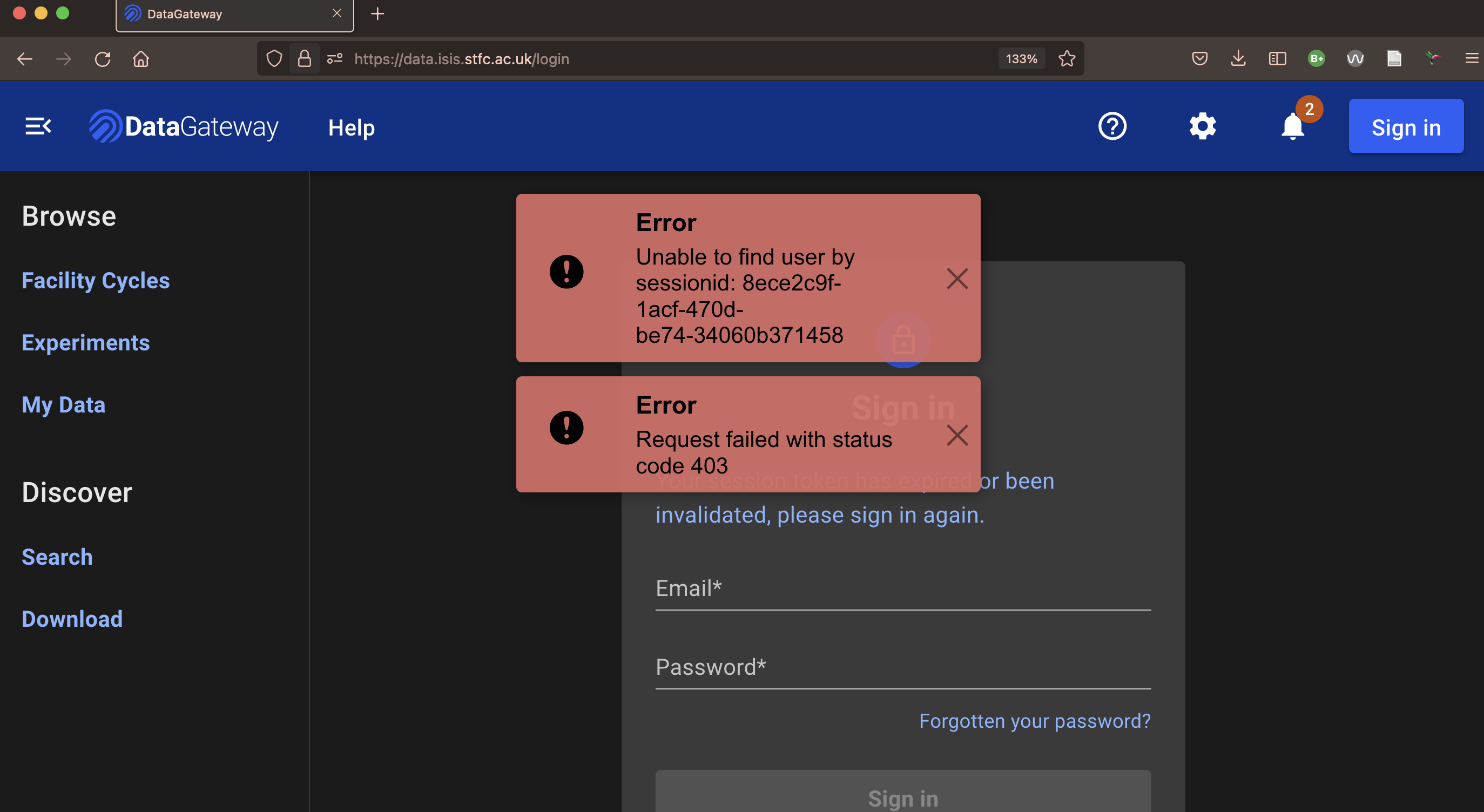The width and height of the screenshot is (1484, 812).
Task: Switch to the DataGateway browser tab
Action: (219, 14)
